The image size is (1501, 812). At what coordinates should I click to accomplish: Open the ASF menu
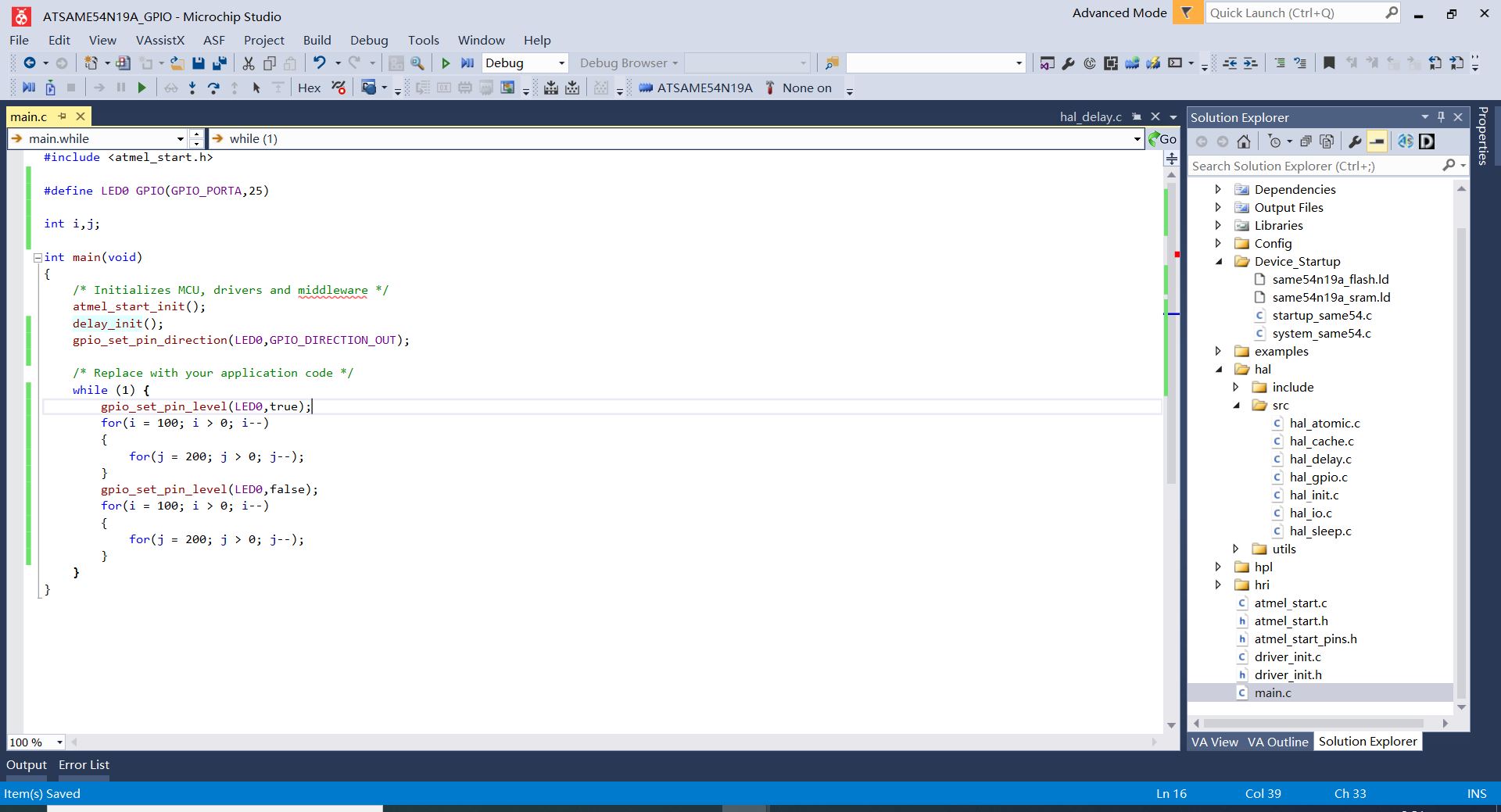[214, 40]
